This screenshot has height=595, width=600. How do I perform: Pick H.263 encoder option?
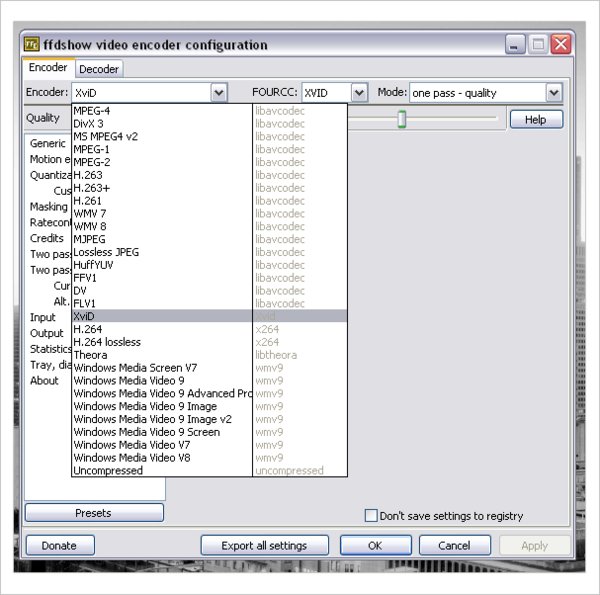[209, 175]
